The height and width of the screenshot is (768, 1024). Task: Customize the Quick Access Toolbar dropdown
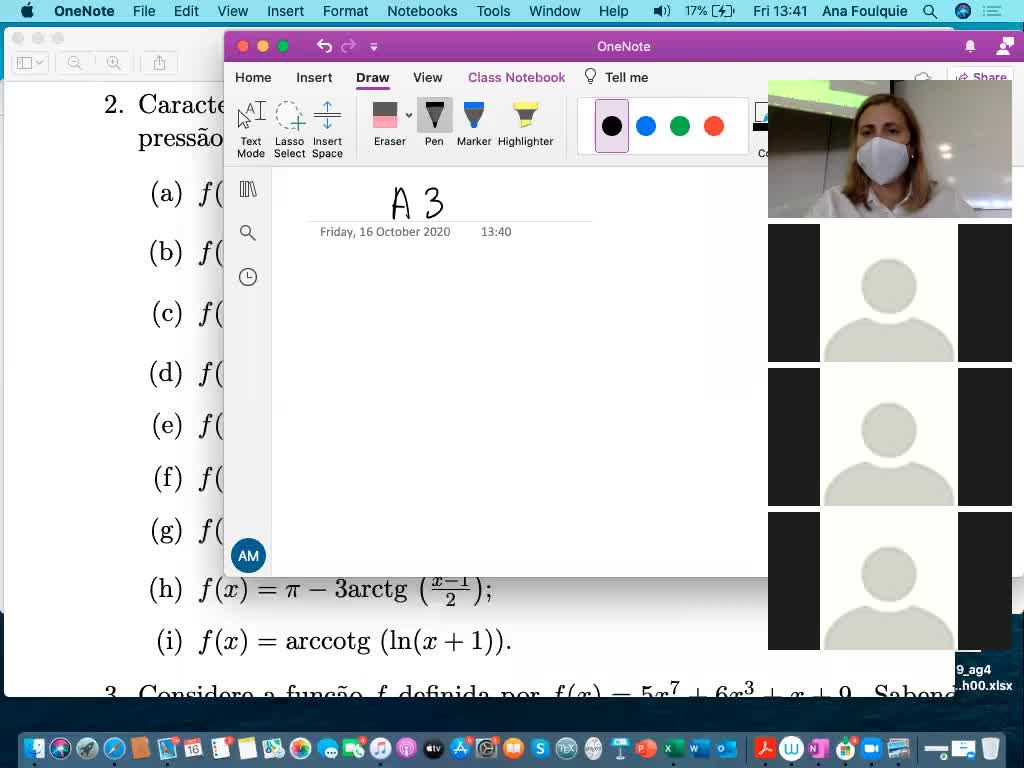[374, 46]
